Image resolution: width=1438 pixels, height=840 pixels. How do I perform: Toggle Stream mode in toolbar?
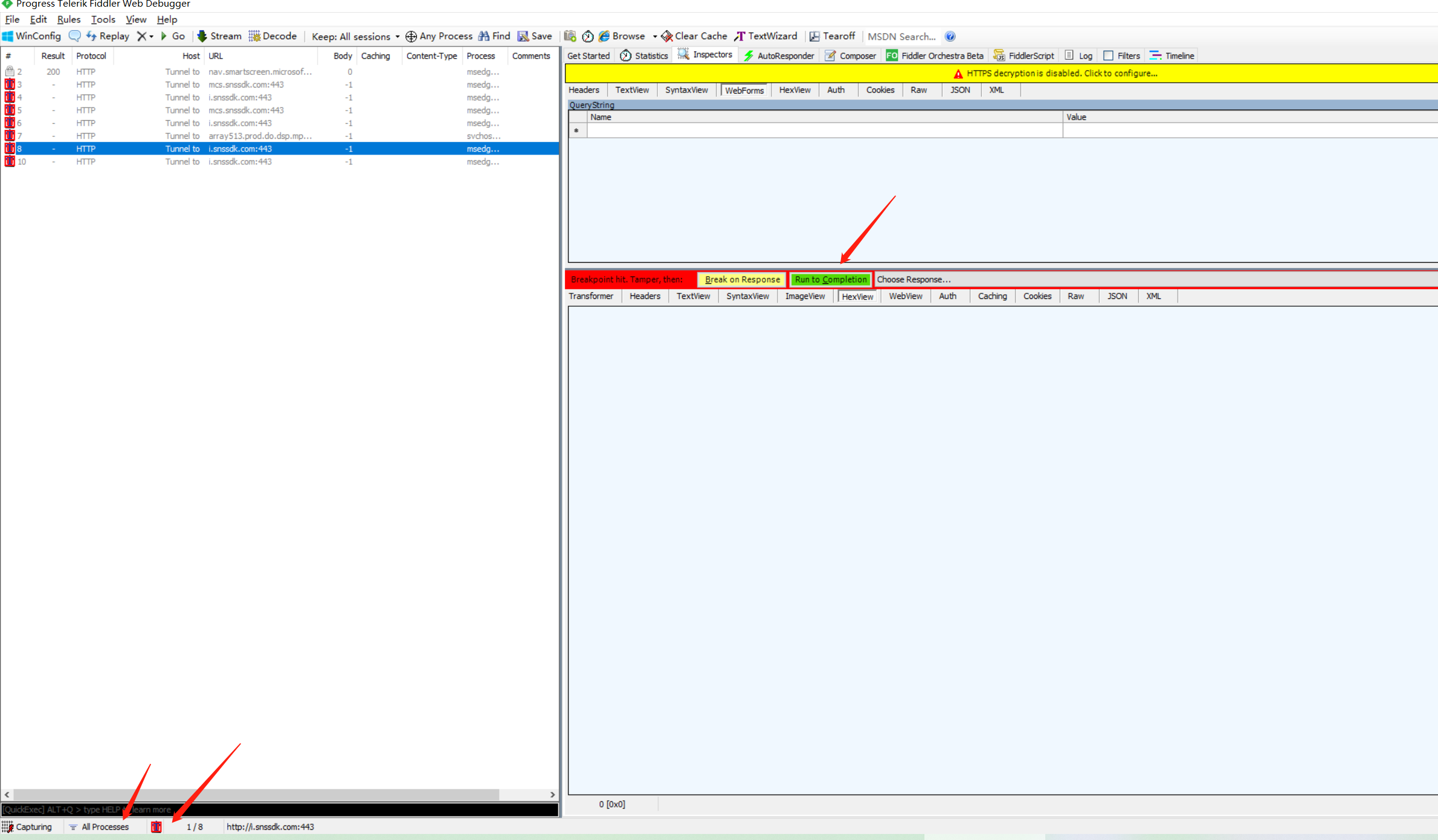(219, 36)
